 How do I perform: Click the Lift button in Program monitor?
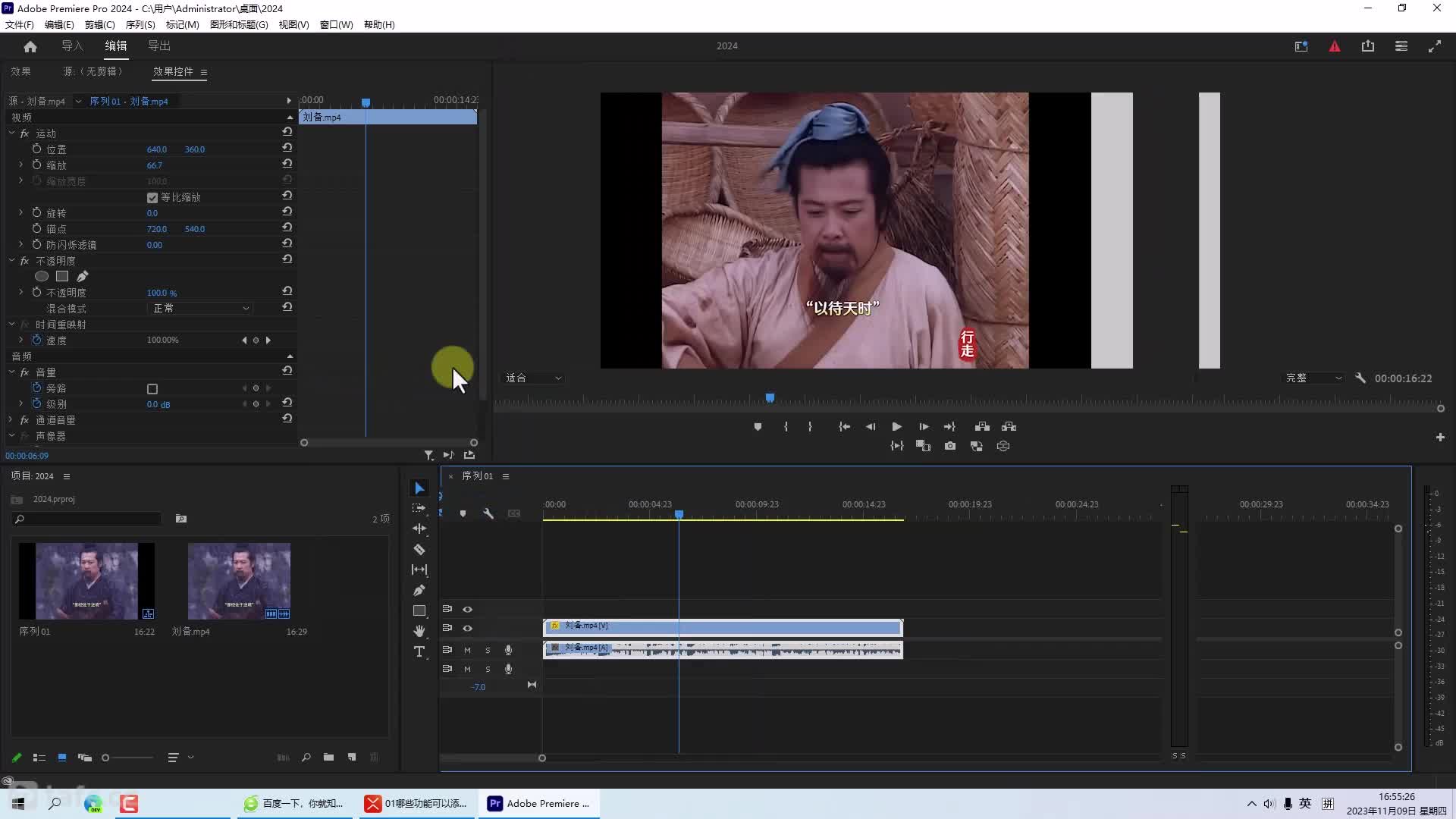[982, 427]
